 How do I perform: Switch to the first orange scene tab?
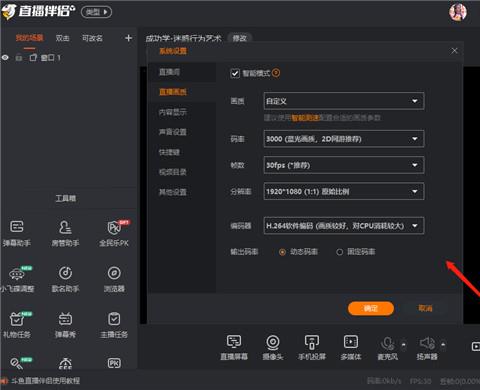tap(29, 38)
